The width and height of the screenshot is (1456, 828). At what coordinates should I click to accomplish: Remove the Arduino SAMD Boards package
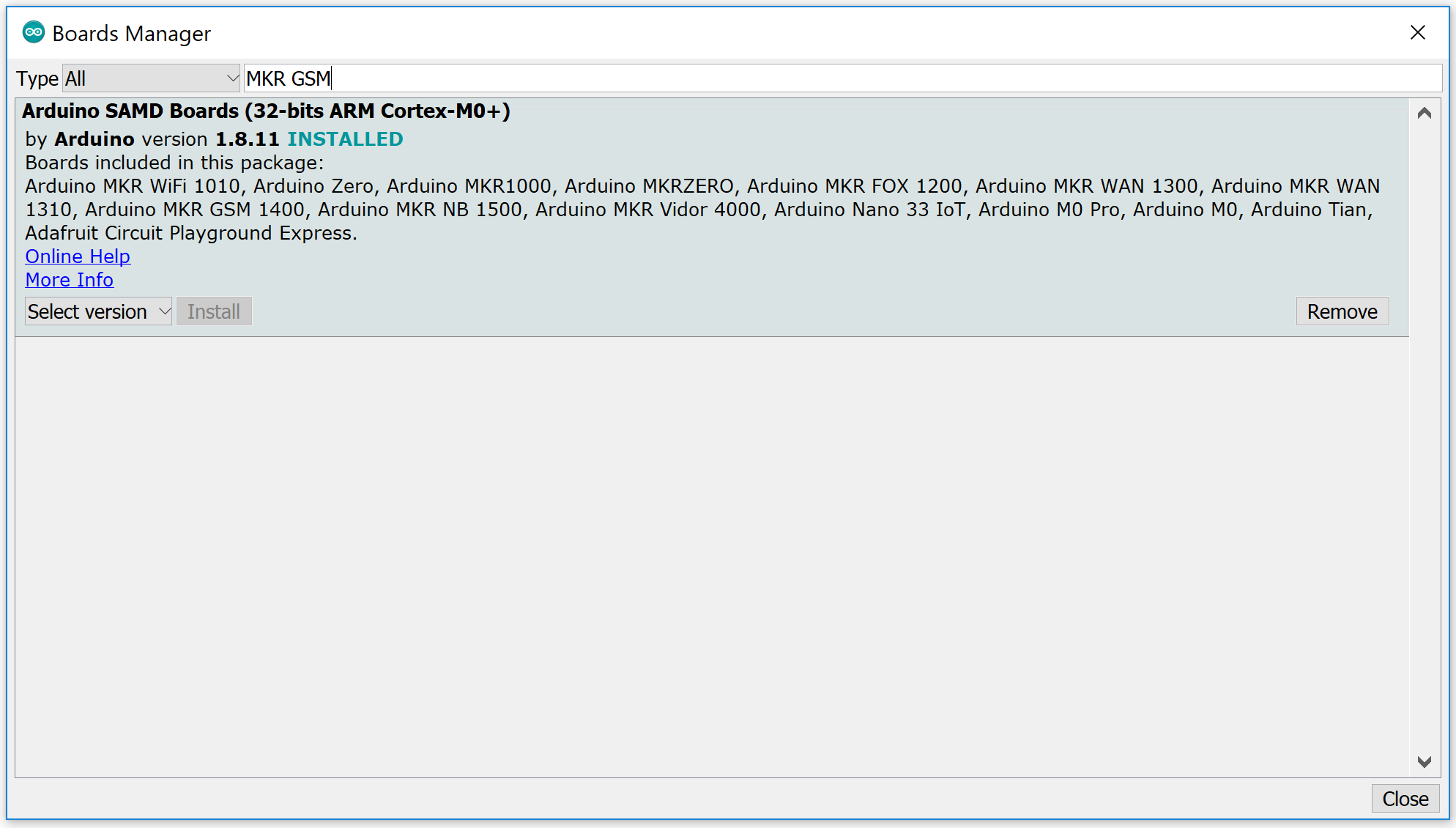click(1342, 311)
